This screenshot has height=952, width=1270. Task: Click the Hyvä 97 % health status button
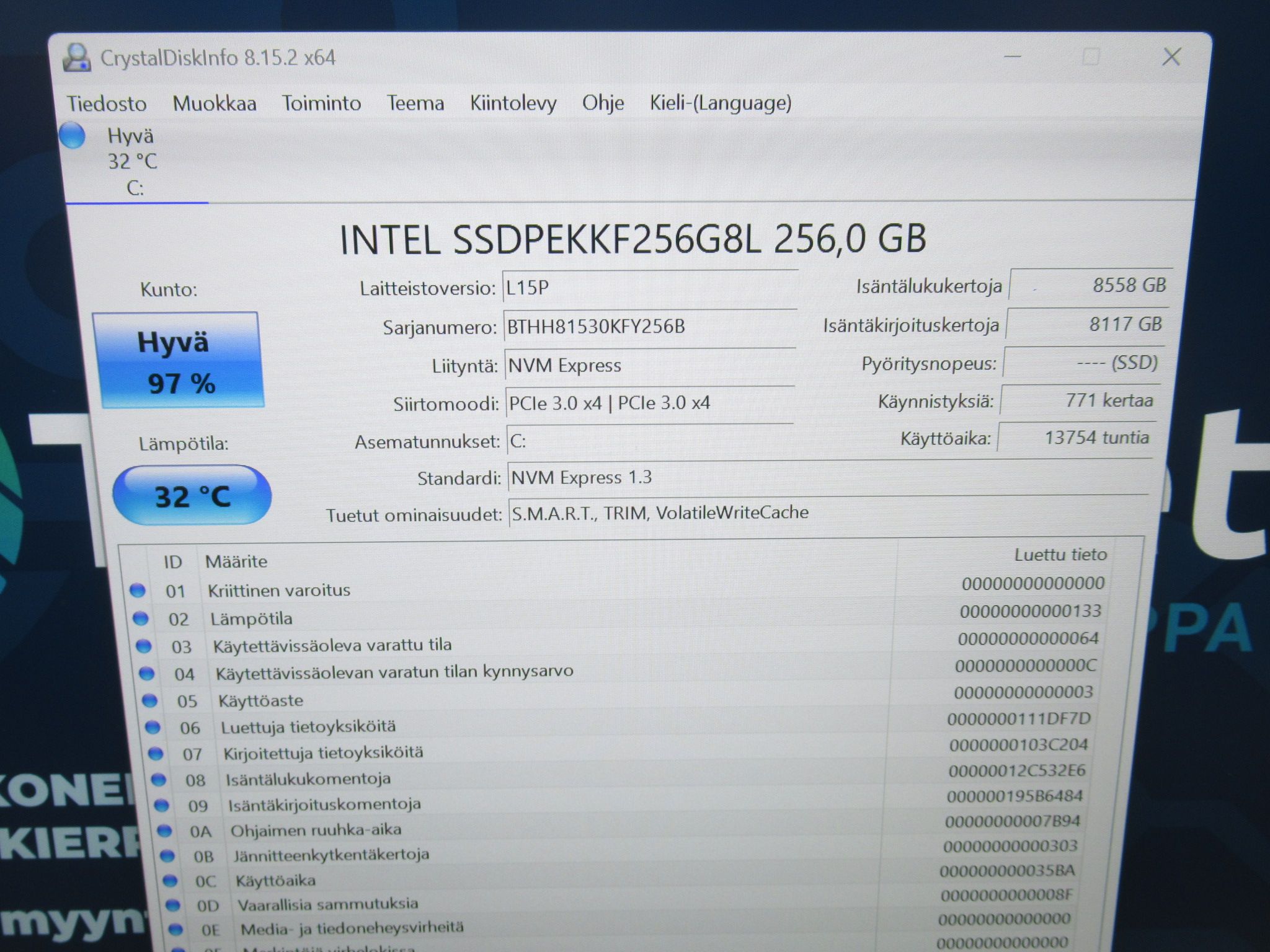[x=179, y=359]
